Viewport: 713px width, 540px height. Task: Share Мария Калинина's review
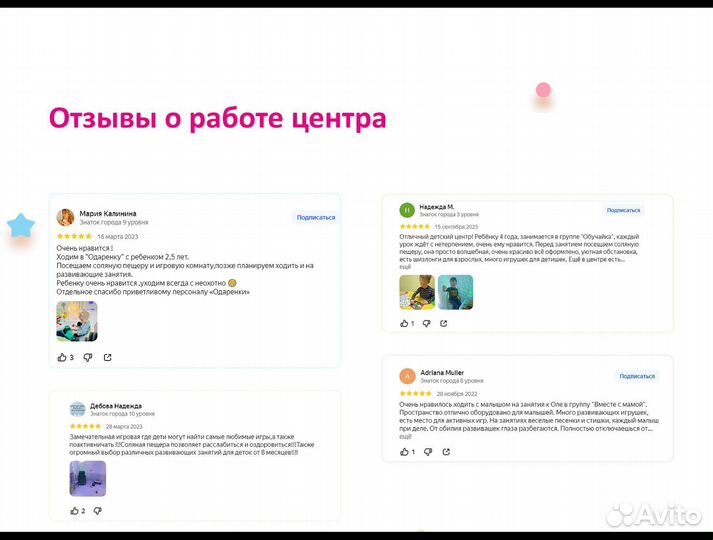coord(107,358)
